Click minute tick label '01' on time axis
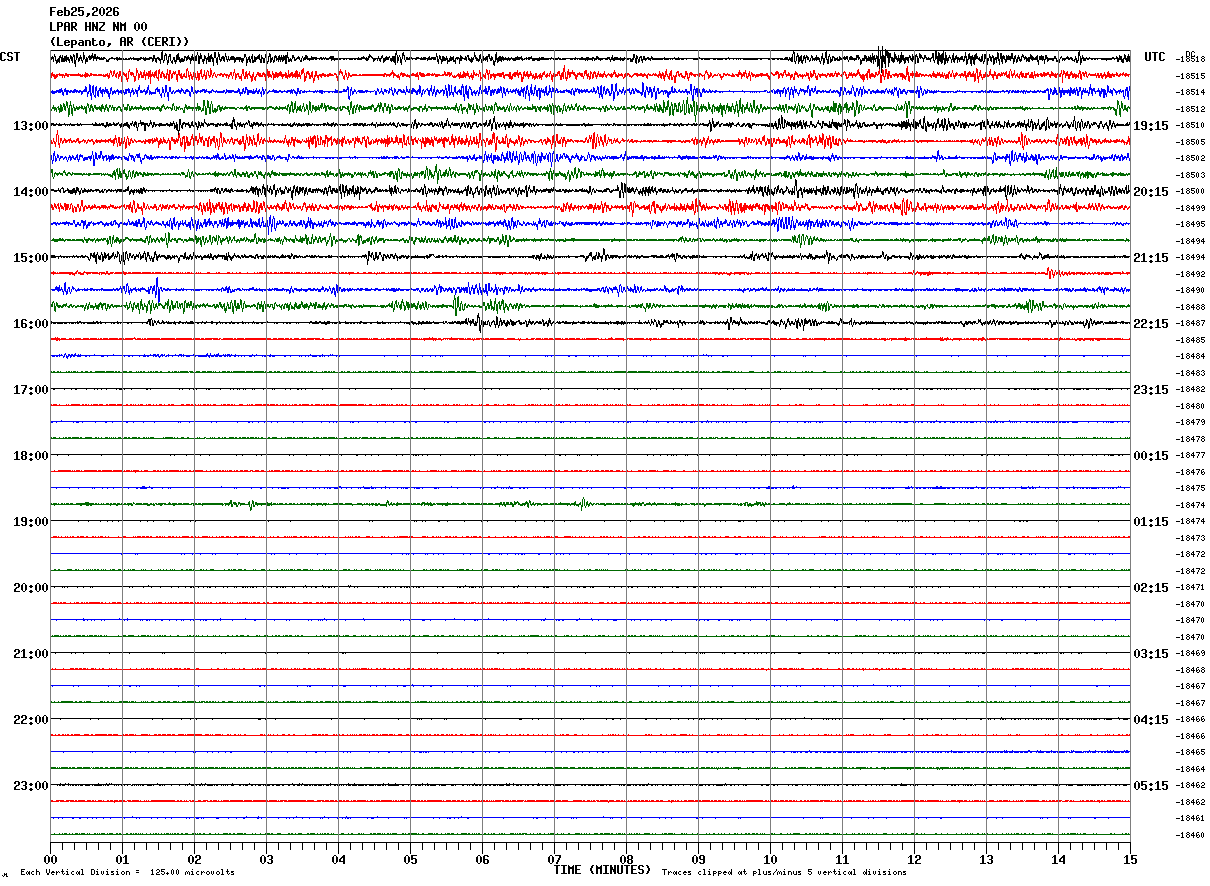Viewport: 1210px width, 886px height. (122, 860)
